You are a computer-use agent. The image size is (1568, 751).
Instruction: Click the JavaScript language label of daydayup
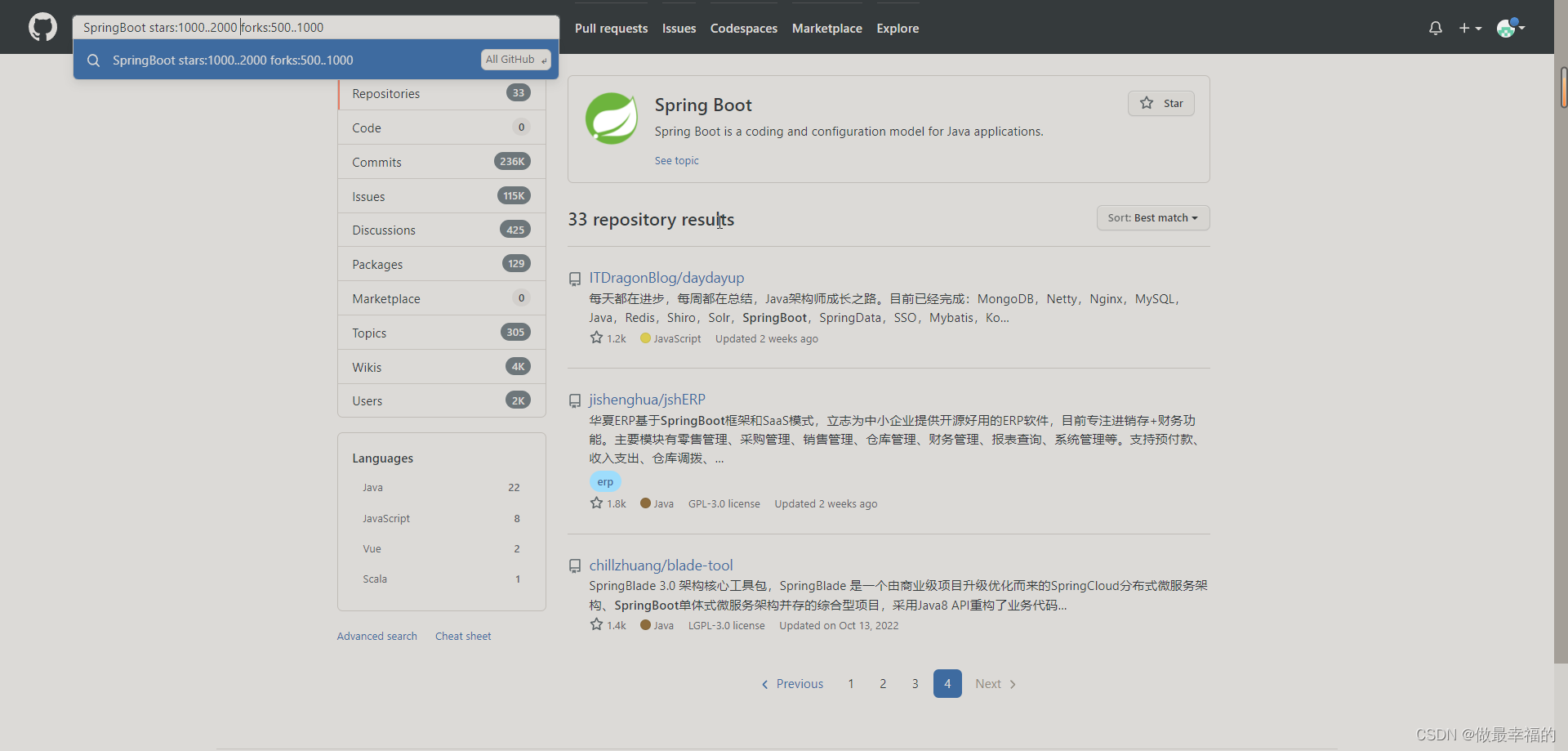677,339
